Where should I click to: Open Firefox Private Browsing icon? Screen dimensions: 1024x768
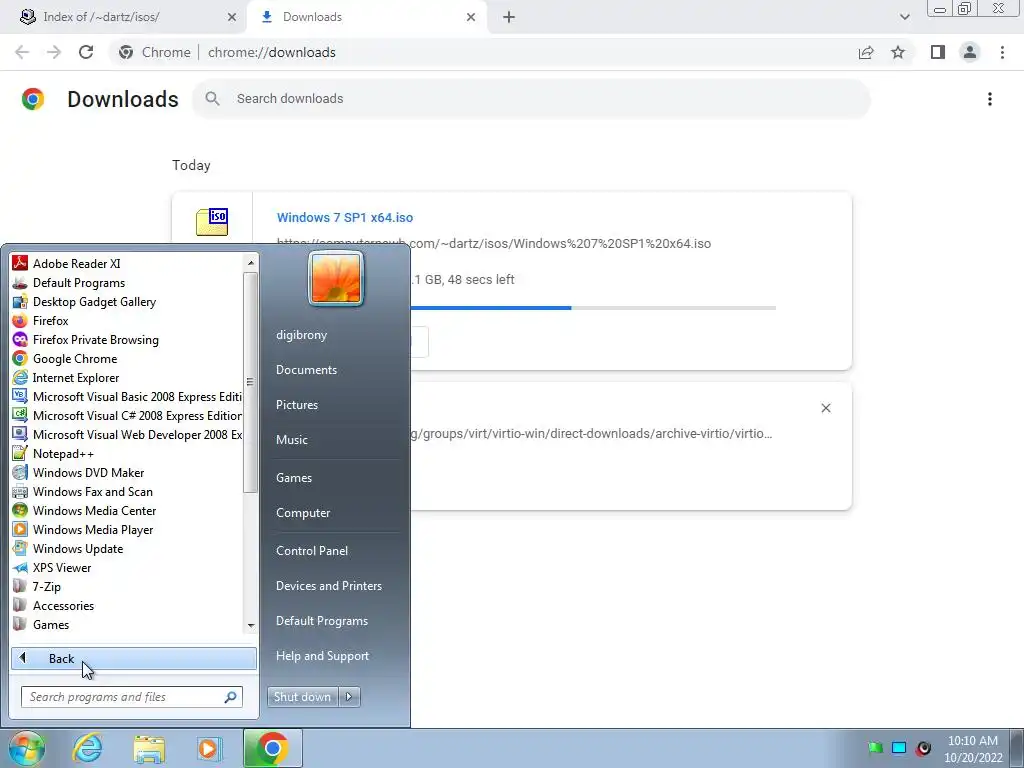[x=20, y=339]
